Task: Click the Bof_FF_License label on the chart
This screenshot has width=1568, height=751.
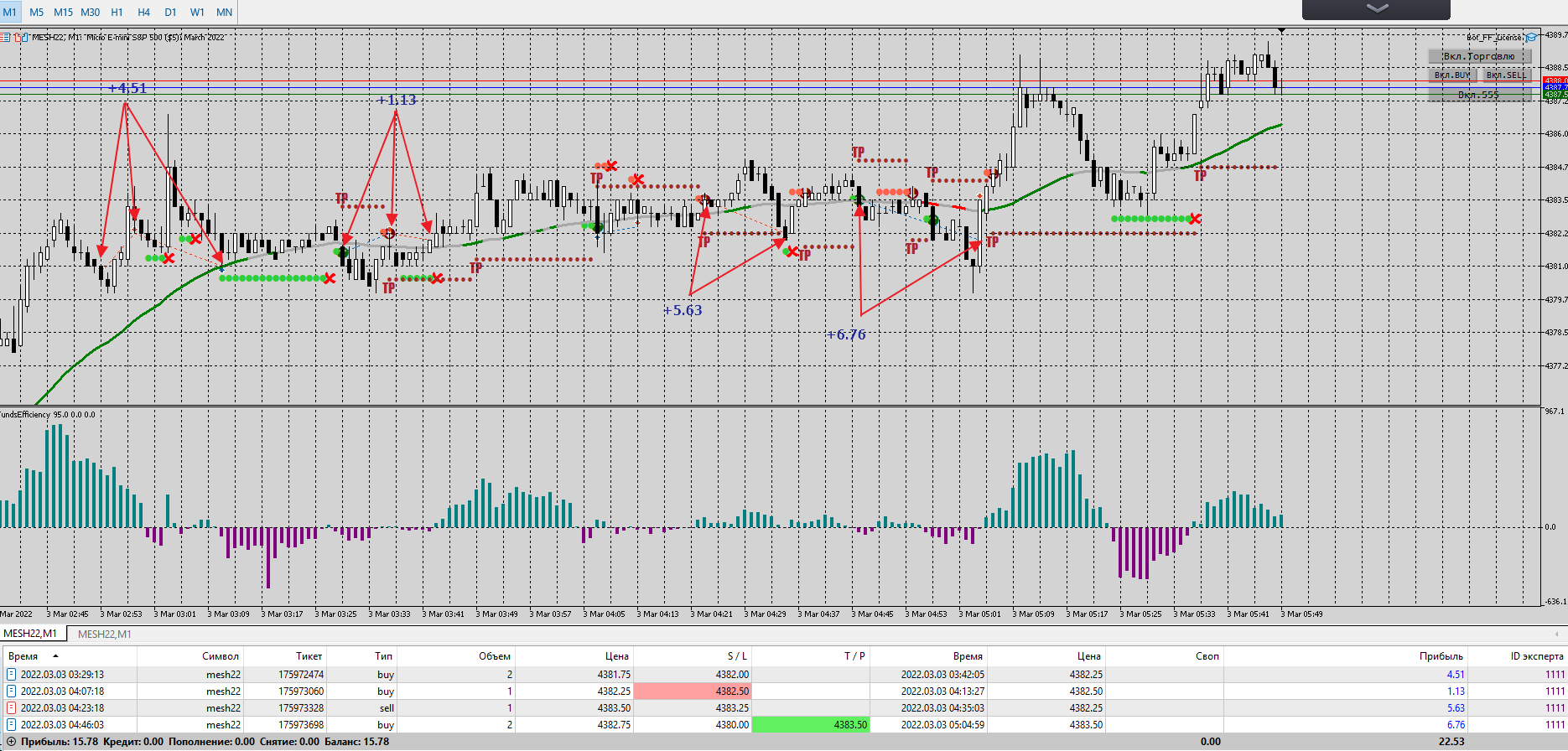Action: [x=1494, y=37]
